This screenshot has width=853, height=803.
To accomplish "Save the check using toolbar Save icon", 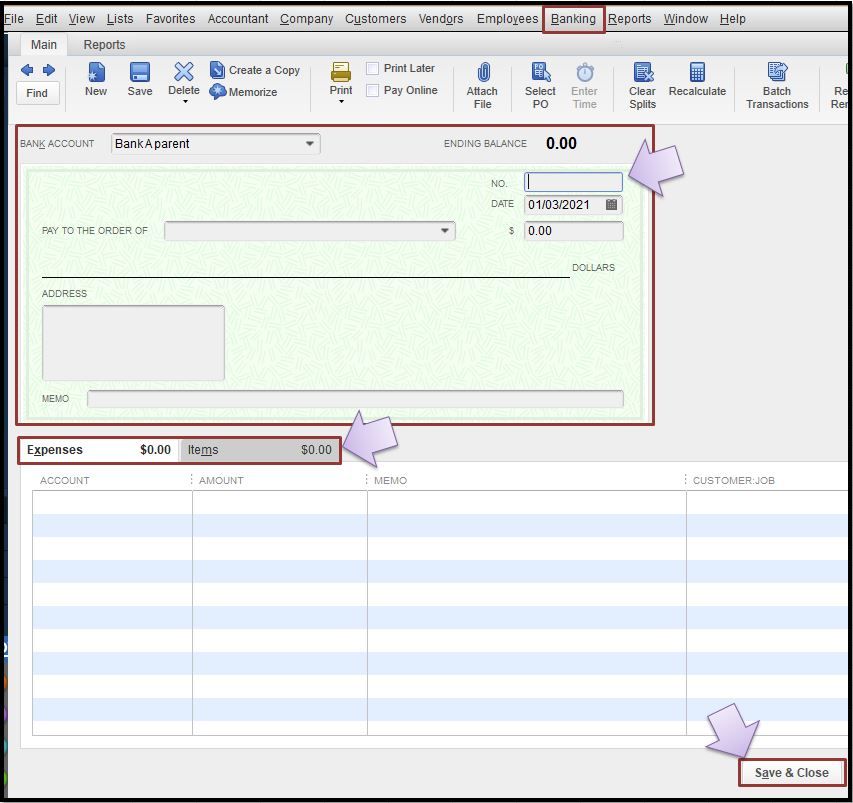I will 140,79.
